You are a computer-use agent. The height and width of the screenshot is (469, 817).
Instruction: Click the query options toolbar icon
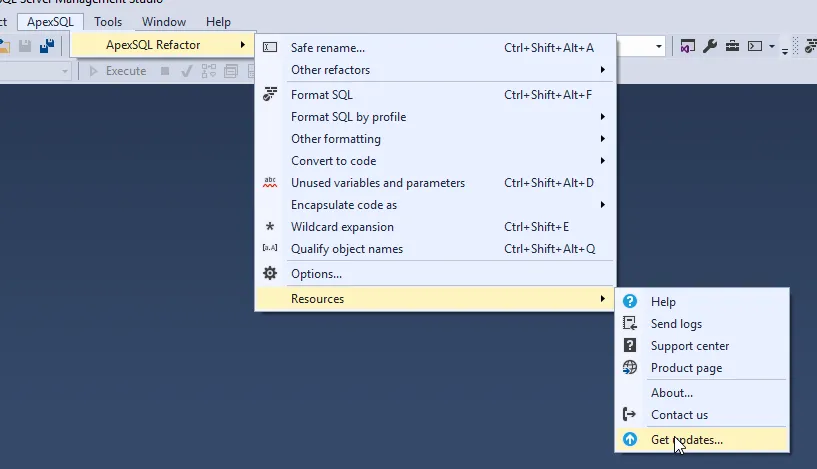pyautogui.click(x=230, y=71)
